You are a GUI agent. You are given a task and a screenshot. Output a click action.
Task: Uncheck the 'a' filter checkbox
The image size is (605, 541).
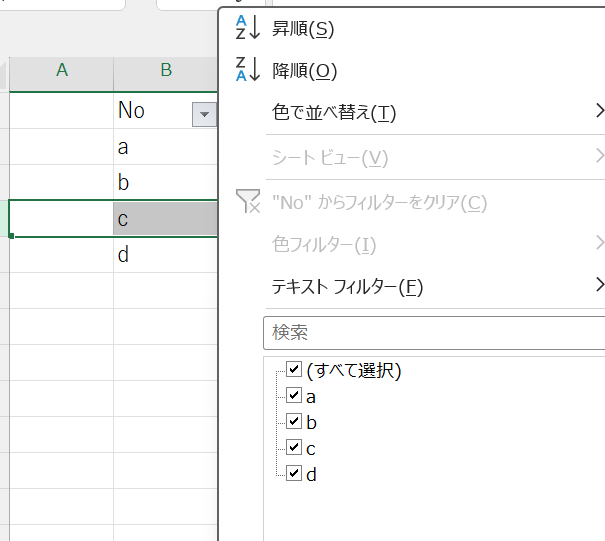(x=294, y=396)
